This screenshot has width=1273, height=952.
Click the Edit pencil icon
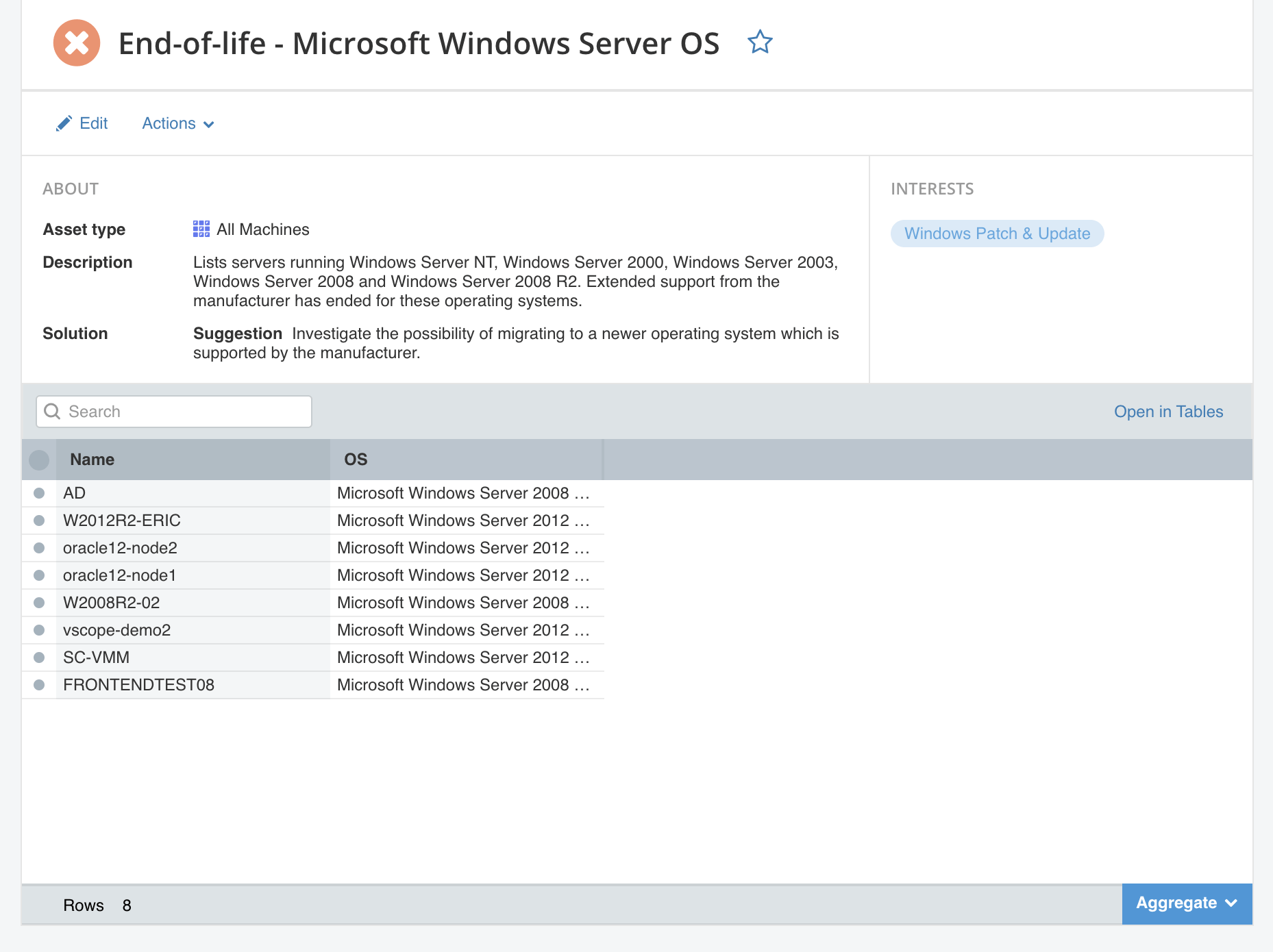64,123
